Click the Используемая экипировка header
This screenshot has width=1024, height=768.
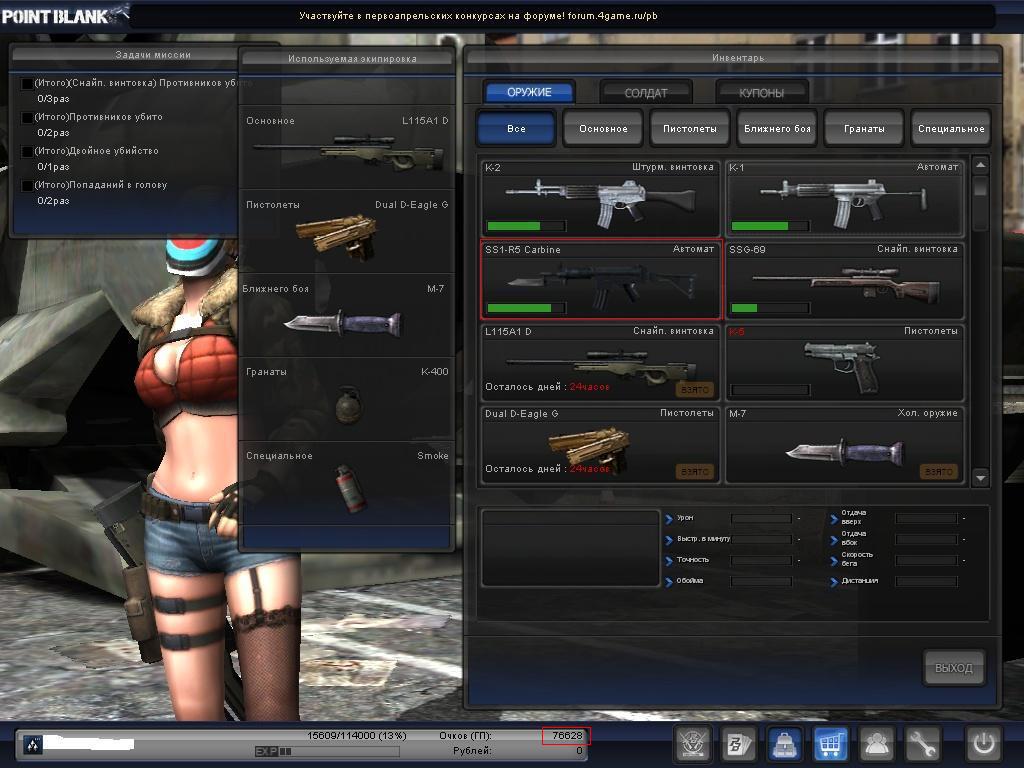tap(352, 59)
